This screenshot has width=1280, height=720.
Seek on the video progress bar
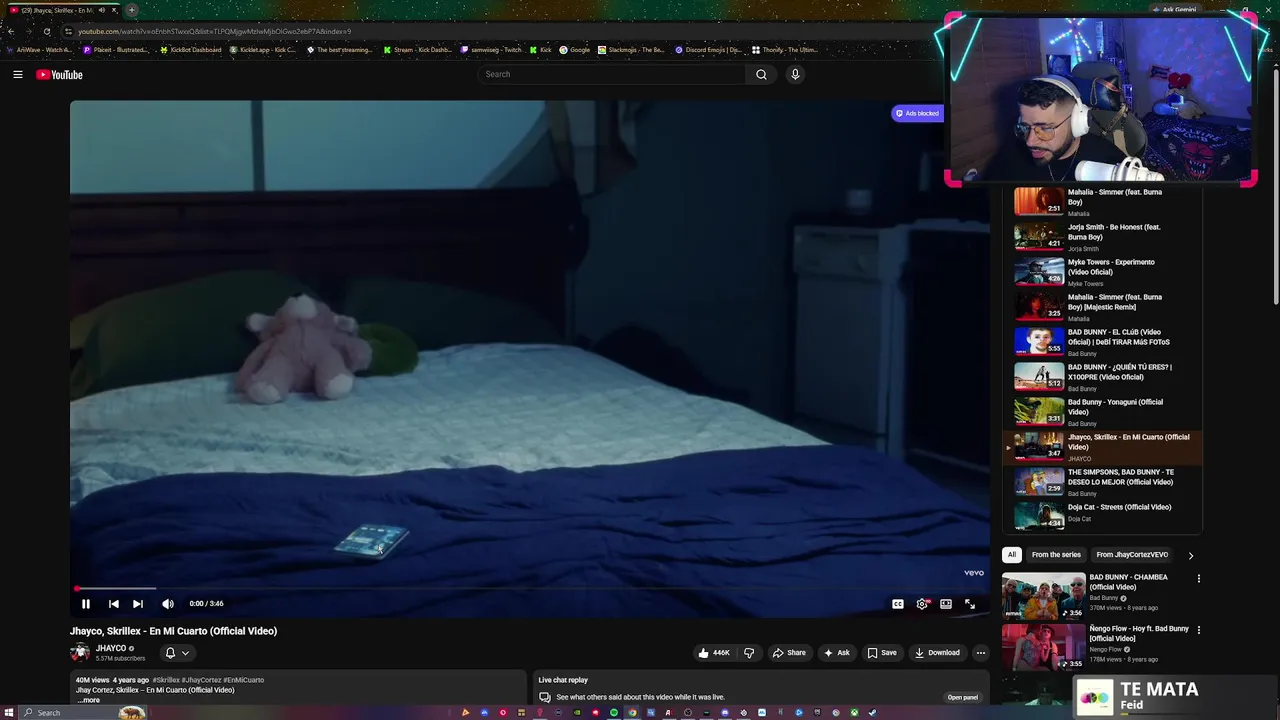pyautogui.click(x=530, y=589)
